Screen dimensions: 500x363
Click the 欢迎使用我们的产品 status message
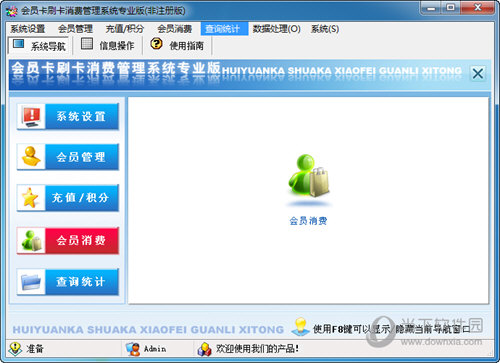coord(257,349)
